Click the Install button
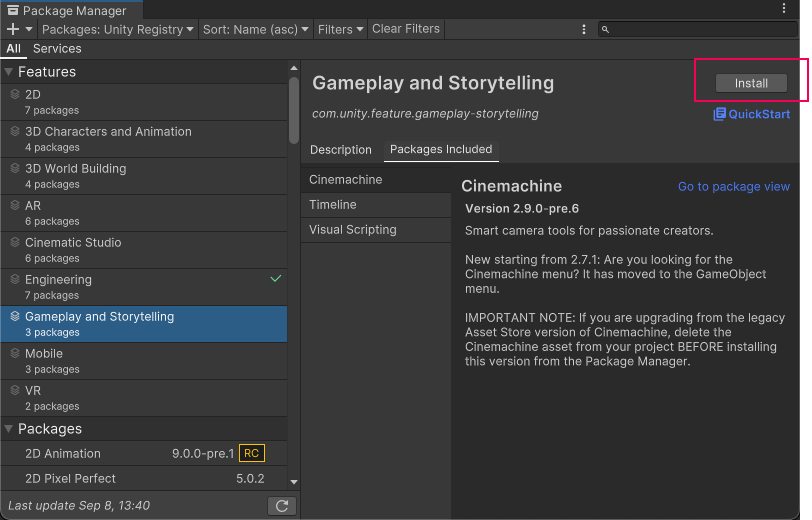Image resolution: width=812 pixels, height=520 pixels. coord(751,84)
